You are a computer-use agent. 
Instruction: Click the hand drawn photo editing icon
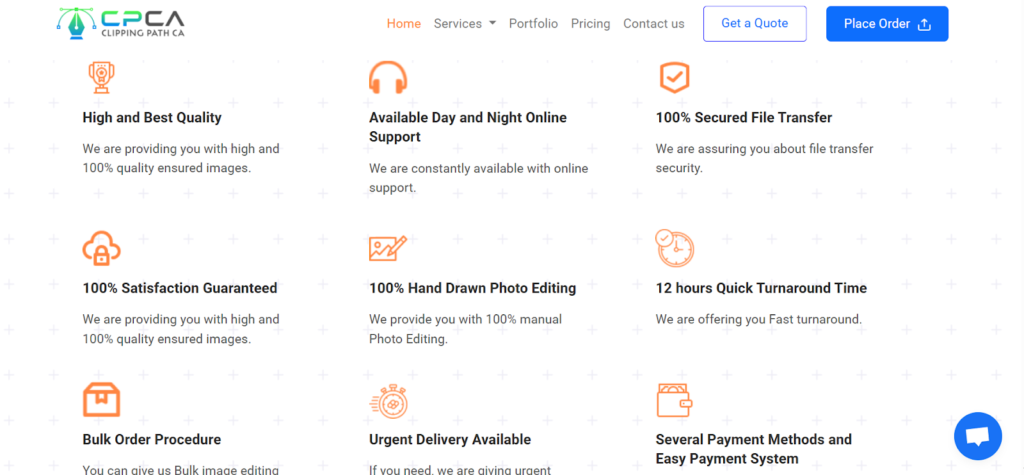click(x=388, y=248)
